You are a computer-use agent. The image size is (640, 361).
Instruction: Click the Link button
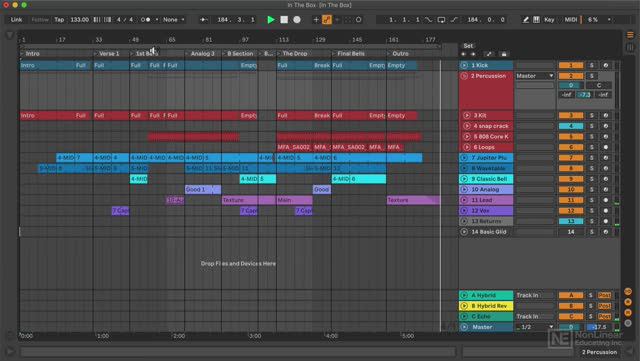pos(17,20)
